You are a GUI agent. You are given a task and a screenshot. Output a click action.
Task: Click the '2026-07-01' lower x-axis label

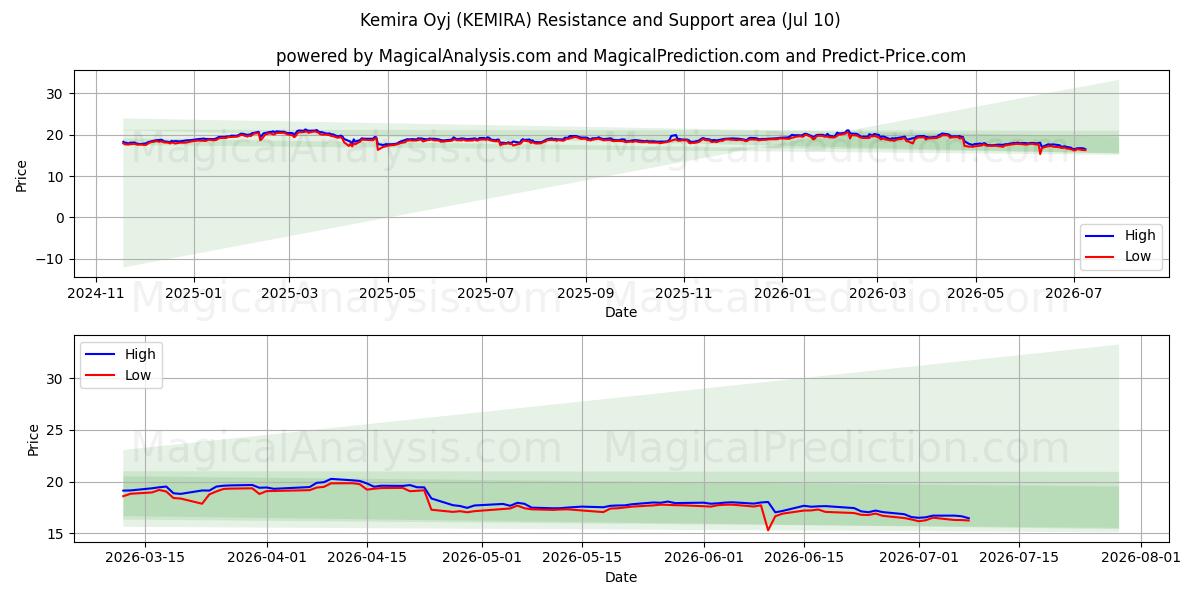919,559
